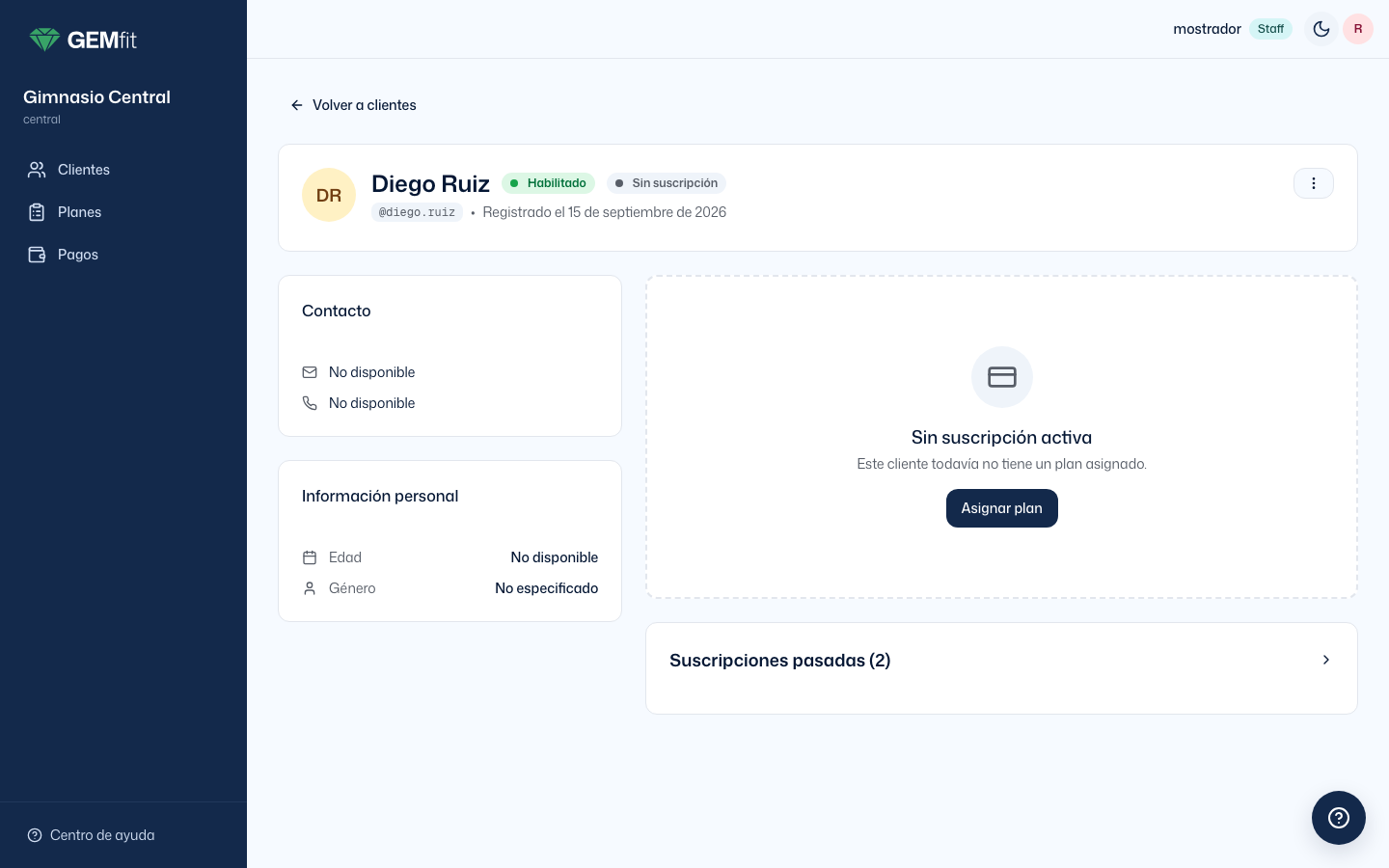Viewport: 1389px width, 868px height.
Task: Click the Suscripciones pasadas (2) heading
Action: coord(779,661)
